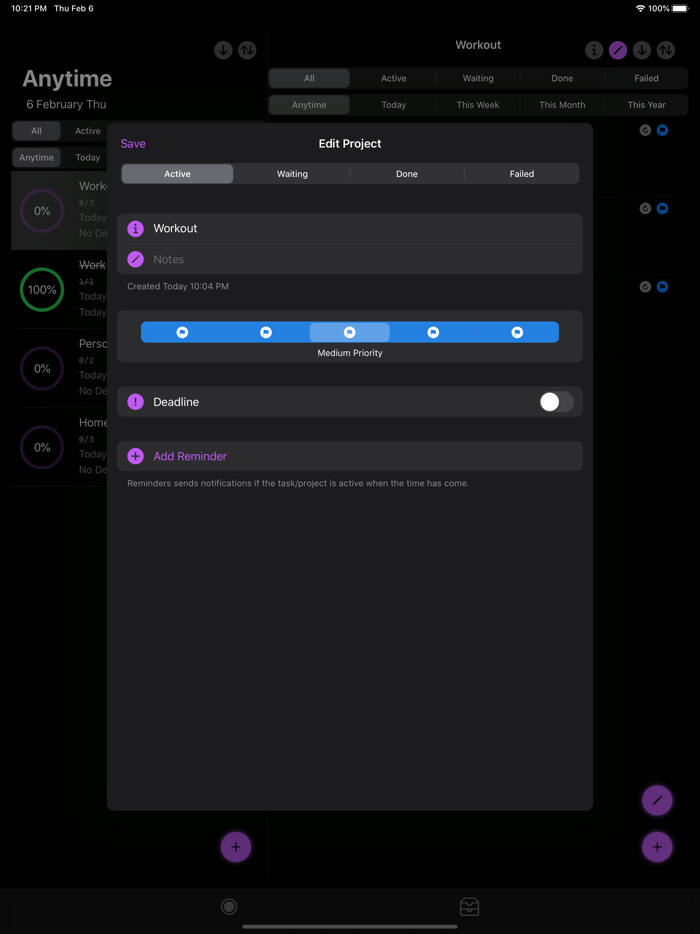Click the battery icon in status bar
Screen dimensions: 700x934
click(680, 8)
